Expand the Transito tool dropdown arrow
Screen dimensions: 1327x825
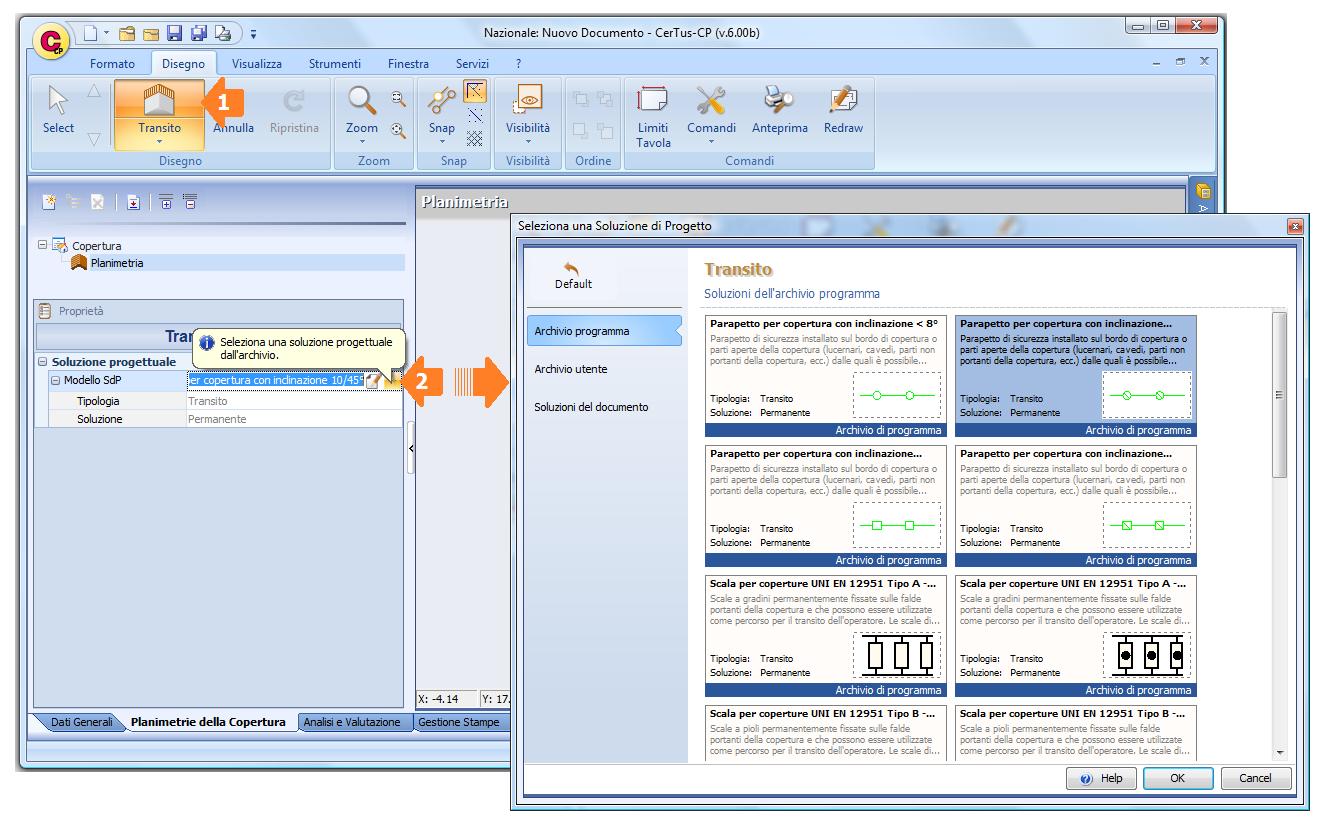pyautogui.click(x=159, y=142)
